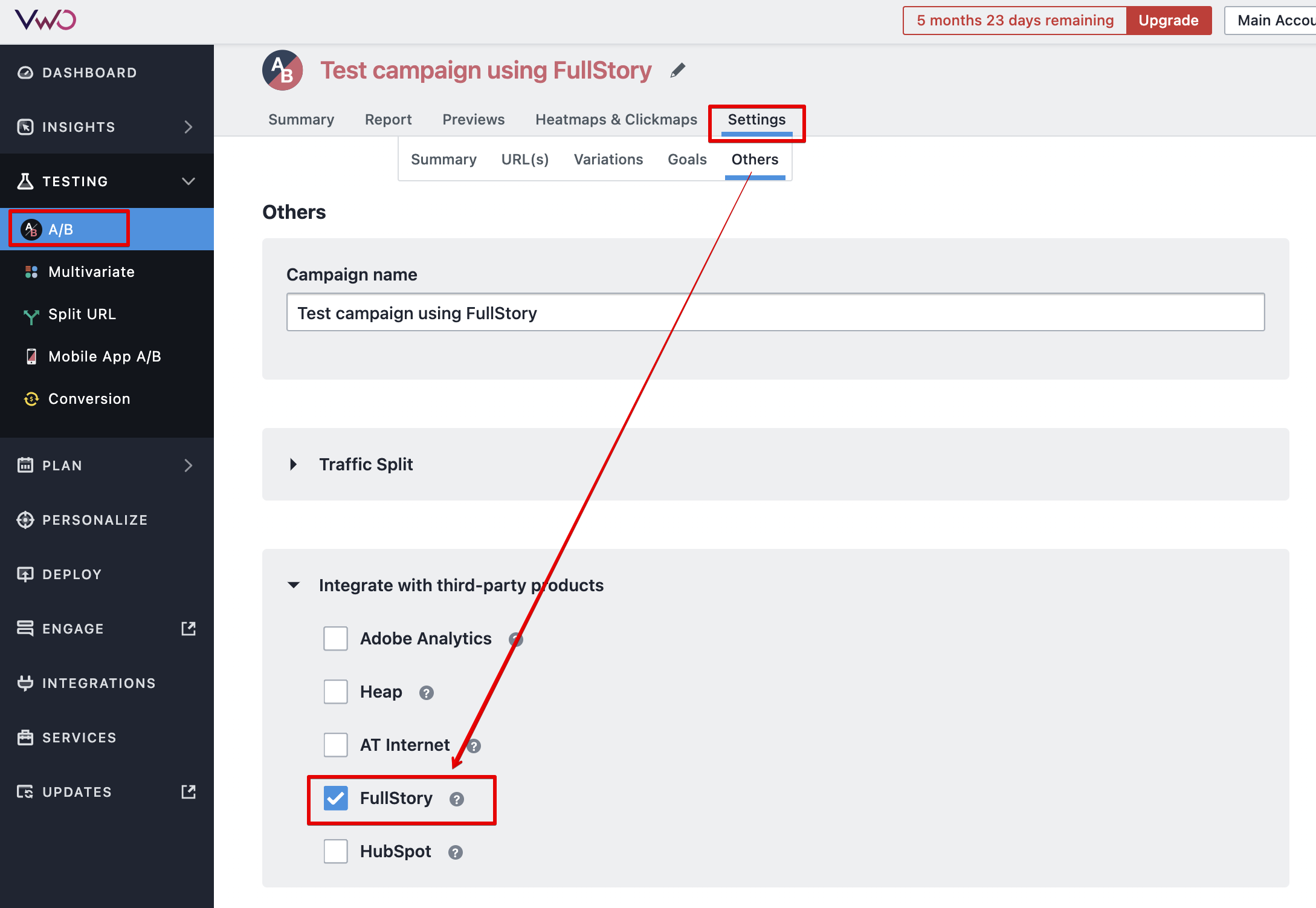
Task: Open Updates external link icon
Action: (189, 792)
